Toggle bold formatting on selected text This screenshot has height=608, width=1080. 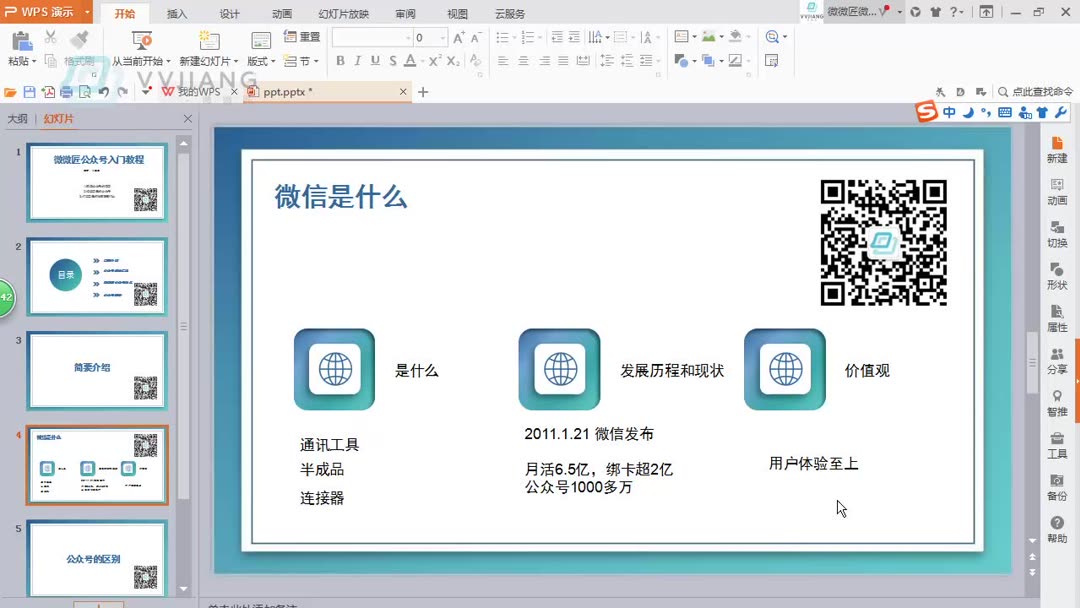click(x=341, y=60)
